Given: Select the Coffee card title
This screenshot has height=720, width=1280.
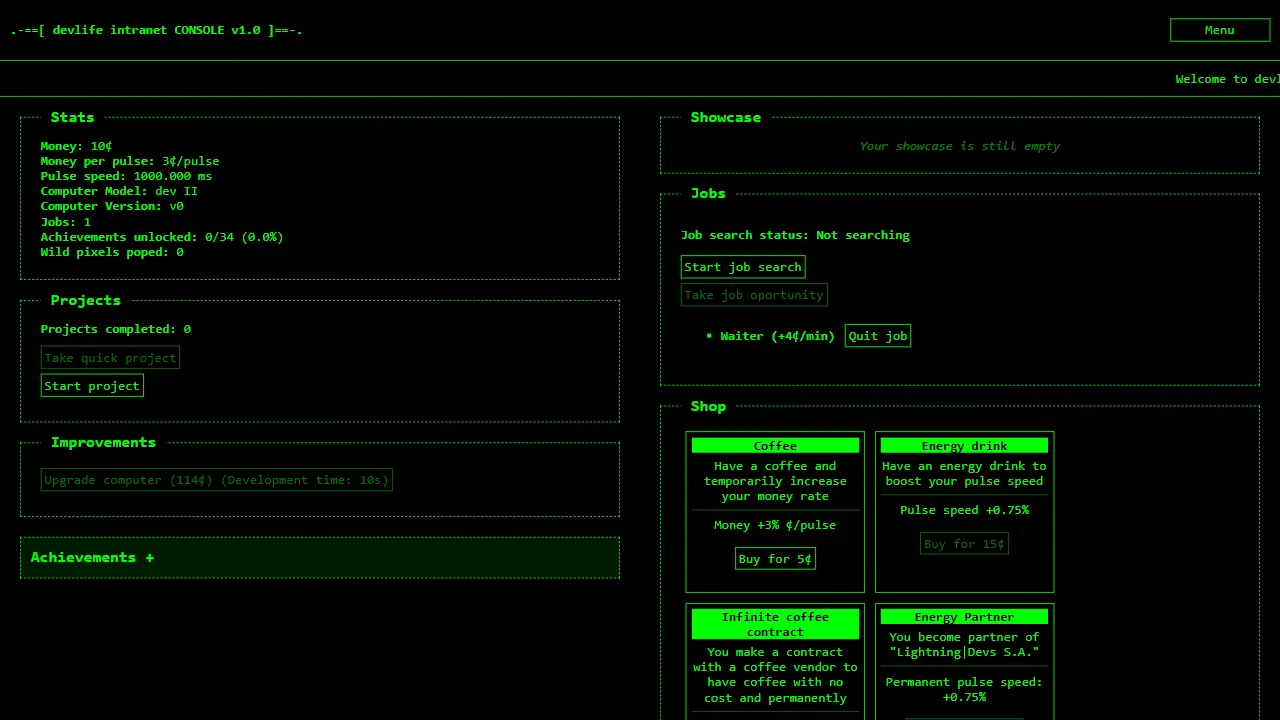Looking at the screenshot, I should click(775, 446).
